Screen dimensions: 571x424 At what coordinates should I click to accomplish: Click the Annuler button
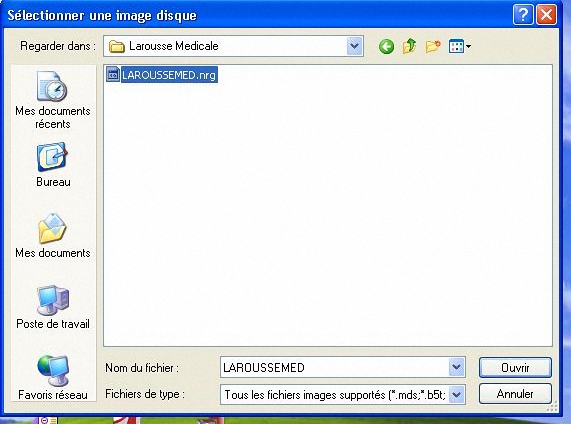515,394
